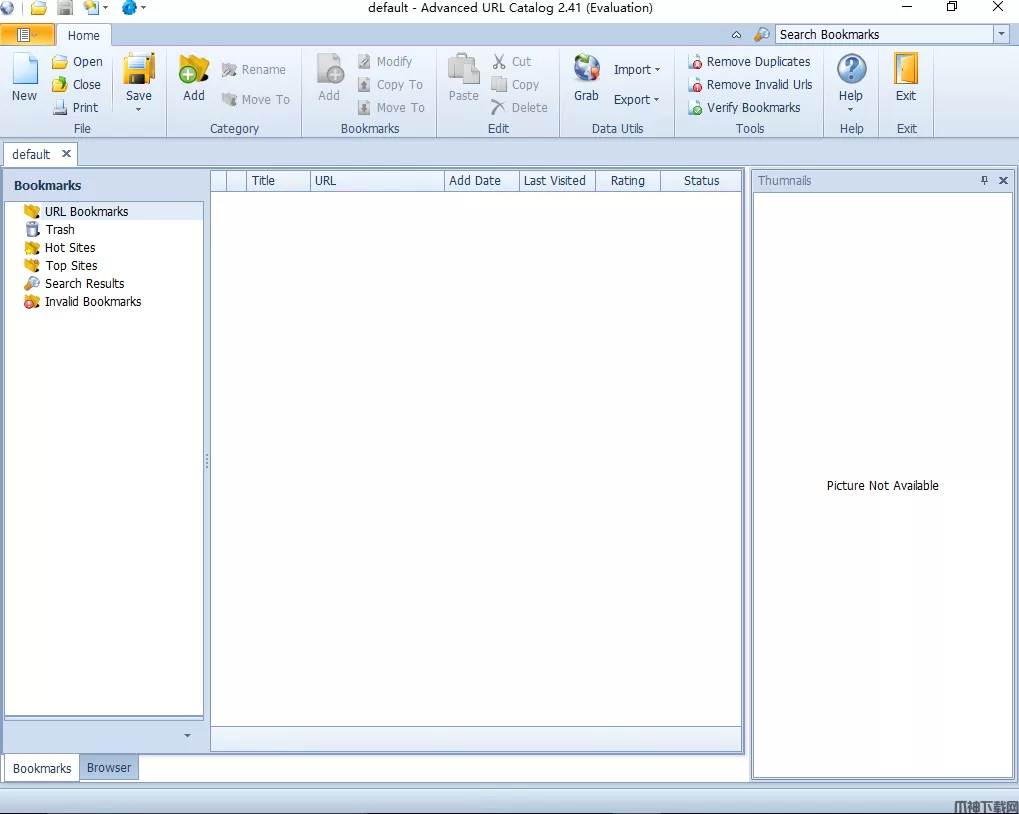Click Move To in the Bookmarks group
The width and height of the screenshot is (1019, 814).
pos(391,107)
